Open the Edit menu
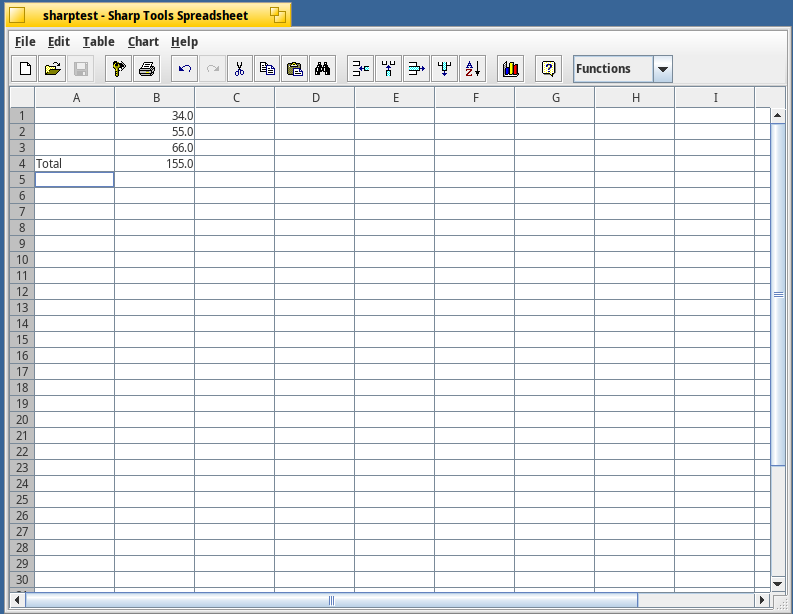The image size is (793, 614). click(59, 41)
